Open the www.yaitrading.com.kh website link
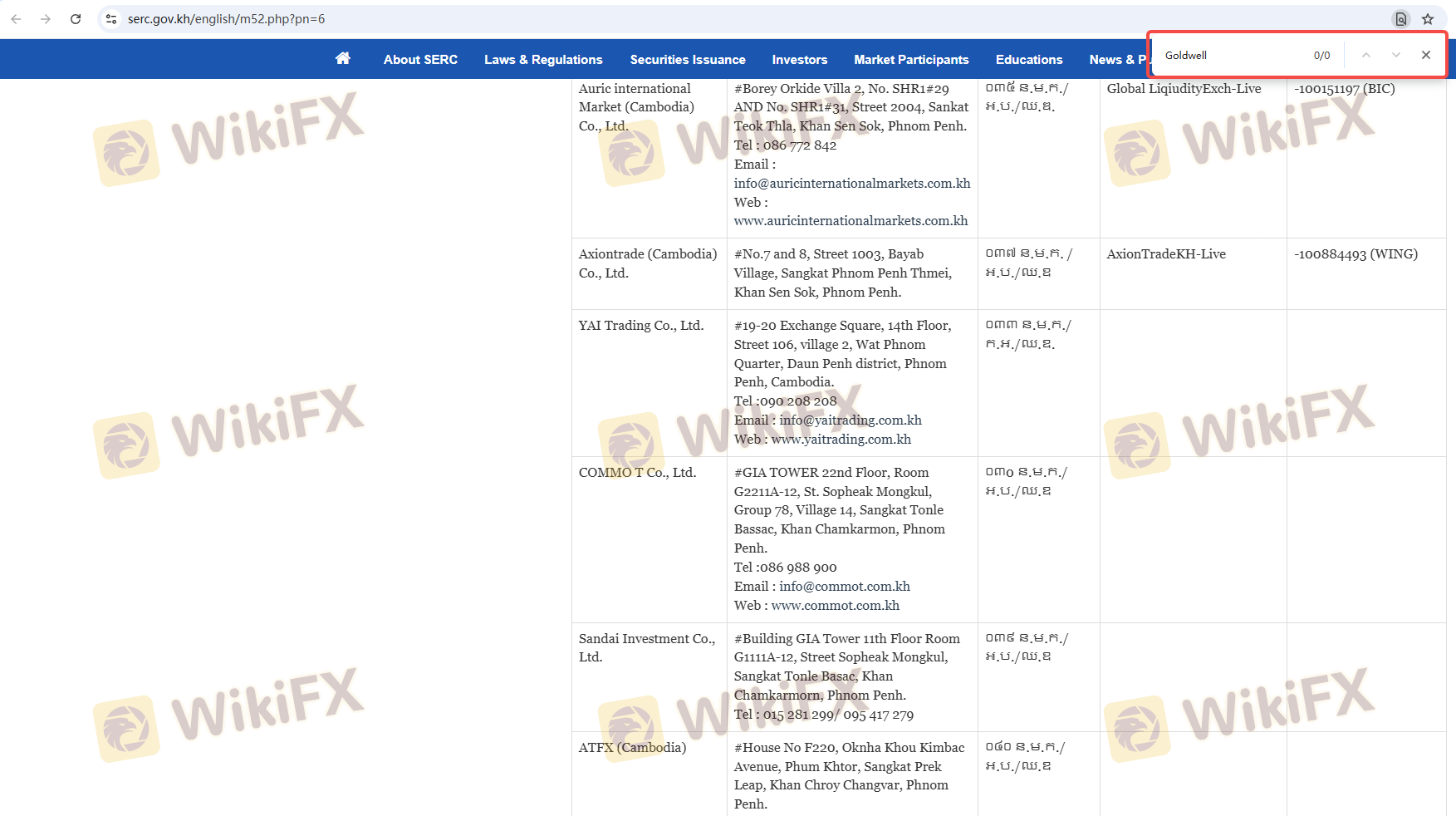Image resolution: width=1456 pixels, height=816 pixels. tap(841, 440)
